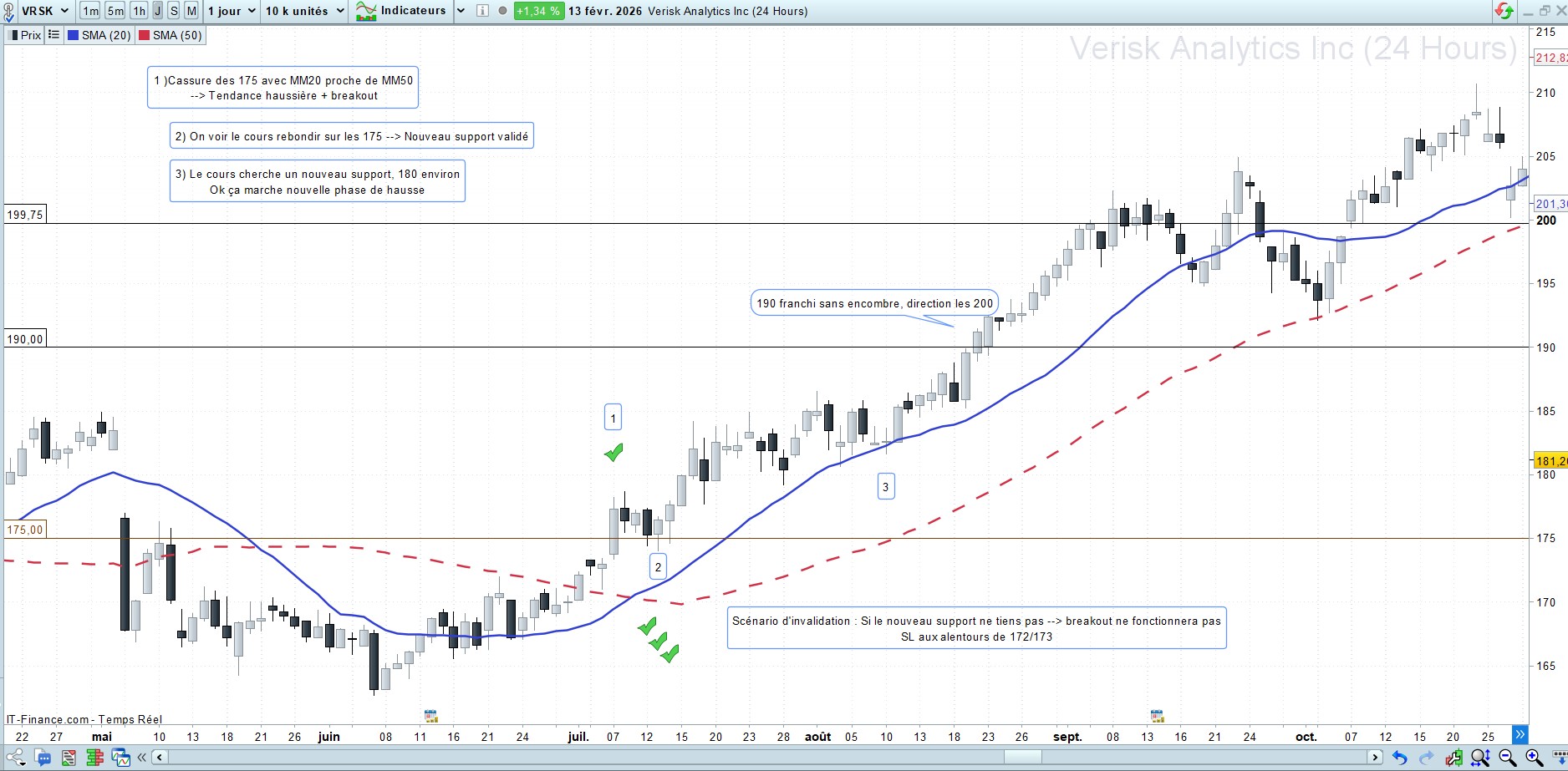Screen dimensions: 1568x771
Task: Click the magnifier with arrows auto-zoom icon
Action: coord(1480,758)
